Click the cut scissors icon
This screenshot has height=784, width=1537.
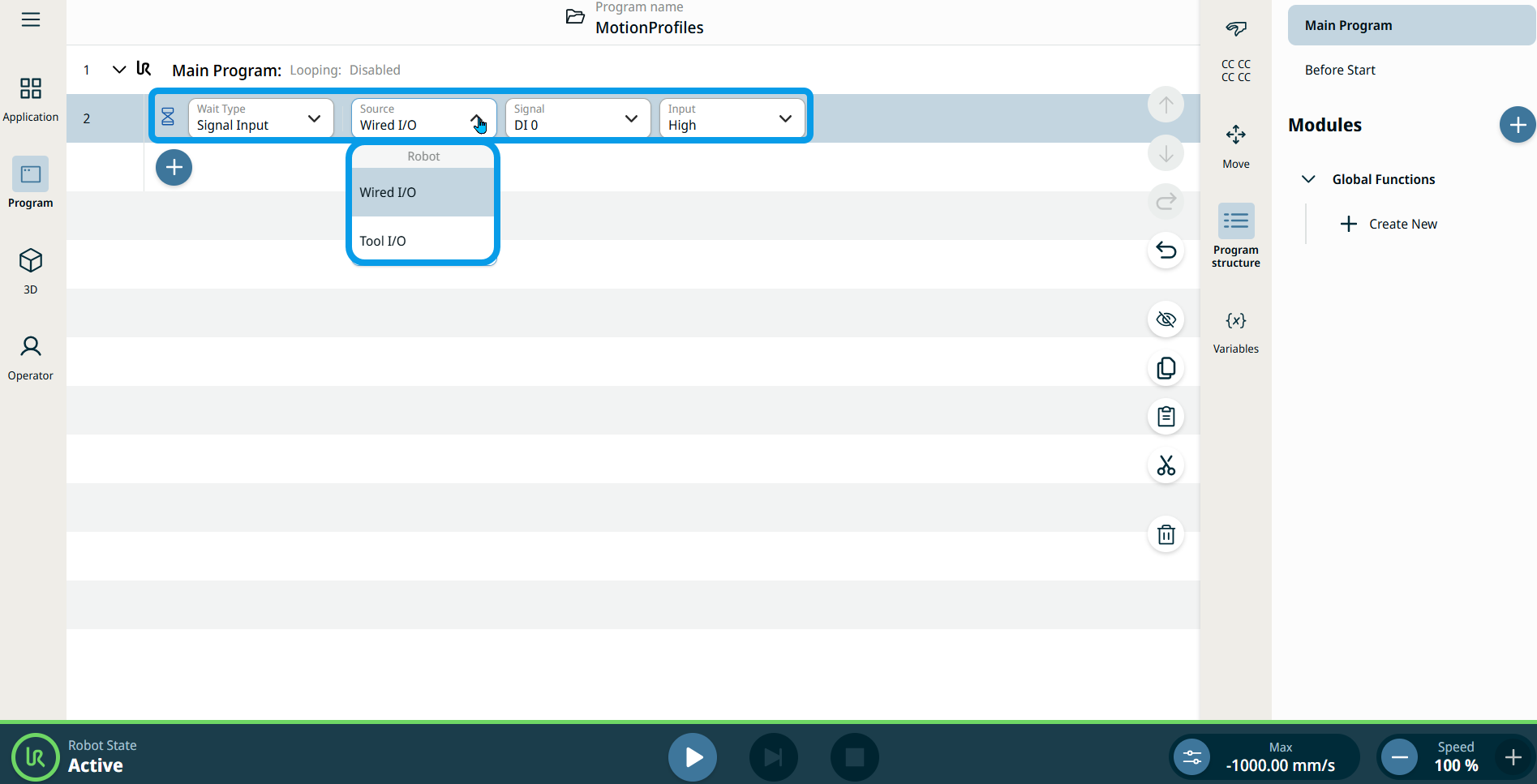pyautogui.click(x=1166, y=465)
